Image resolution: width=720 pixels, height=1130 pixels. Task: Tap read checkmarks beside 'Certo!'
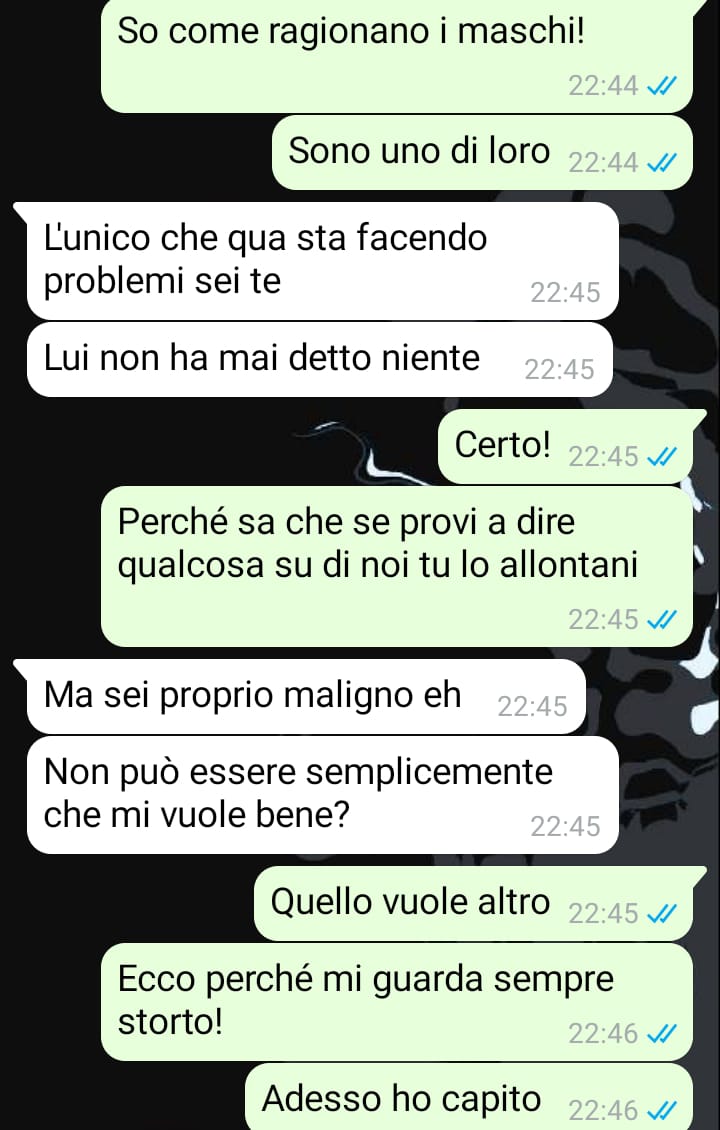pos(662,457)
